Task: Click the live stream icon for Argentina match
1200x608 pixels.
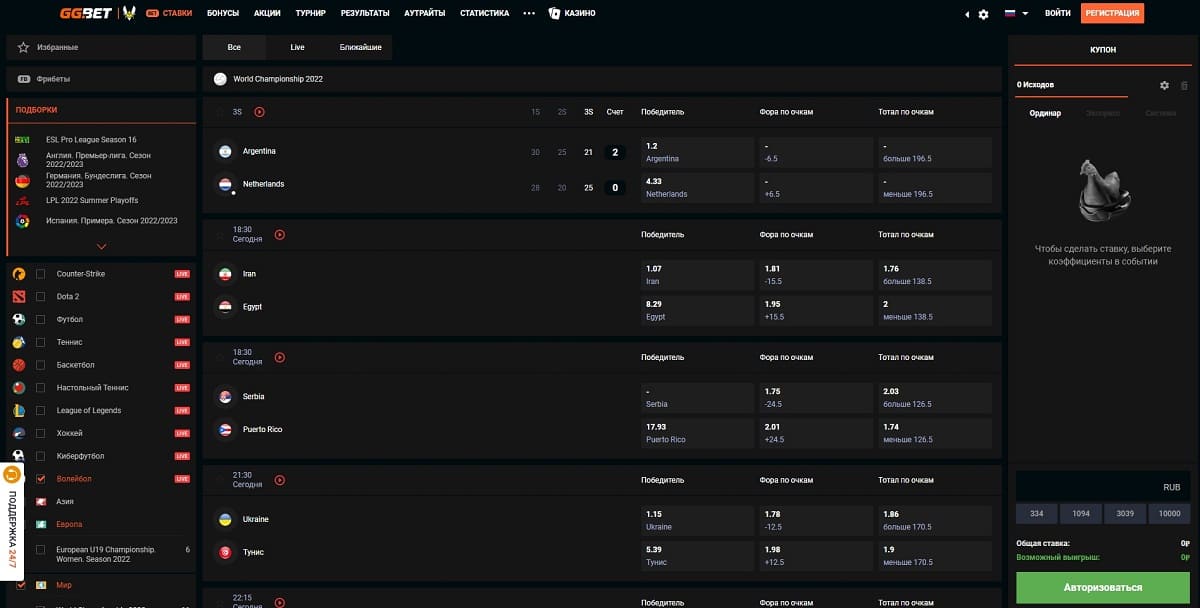Action: click(x=259, y=112)
